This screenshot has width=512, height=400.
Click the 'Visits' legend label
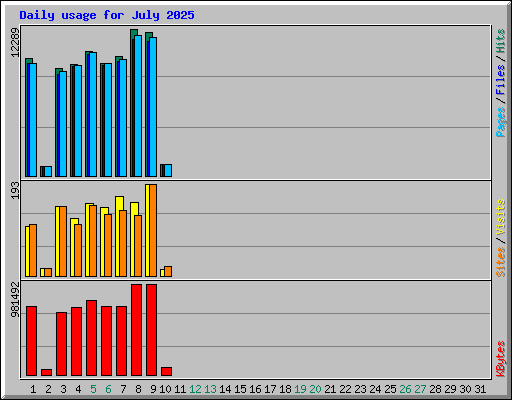501,218
